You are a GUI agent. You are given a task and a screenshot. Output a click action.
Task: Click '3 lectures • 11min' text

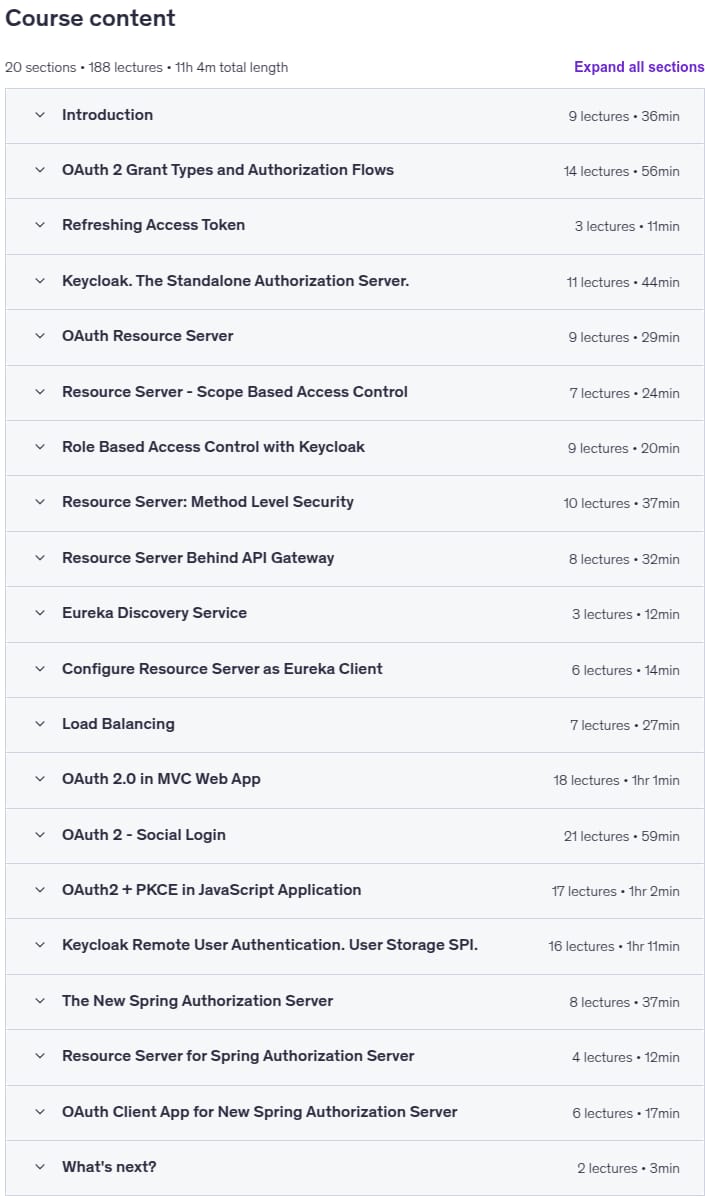coord(626,227)
